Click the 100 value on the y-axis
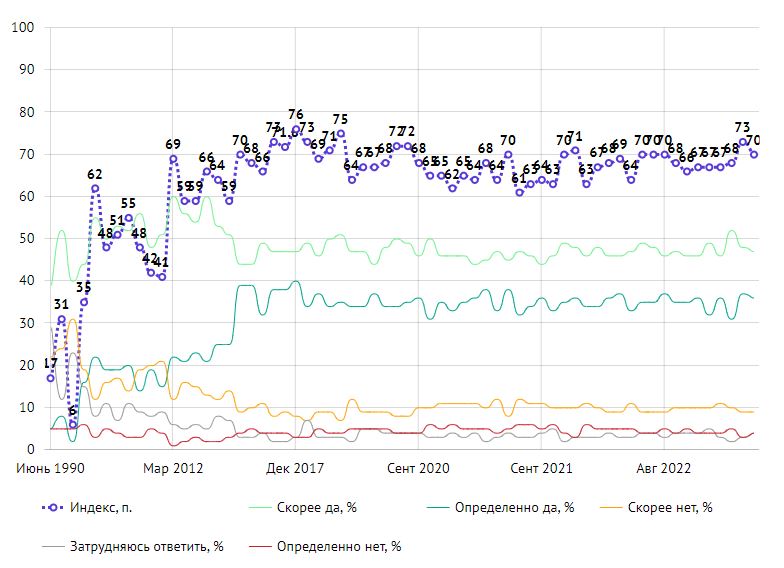Image resolution: width=784 pixels, height=568 pixels. 22,27
